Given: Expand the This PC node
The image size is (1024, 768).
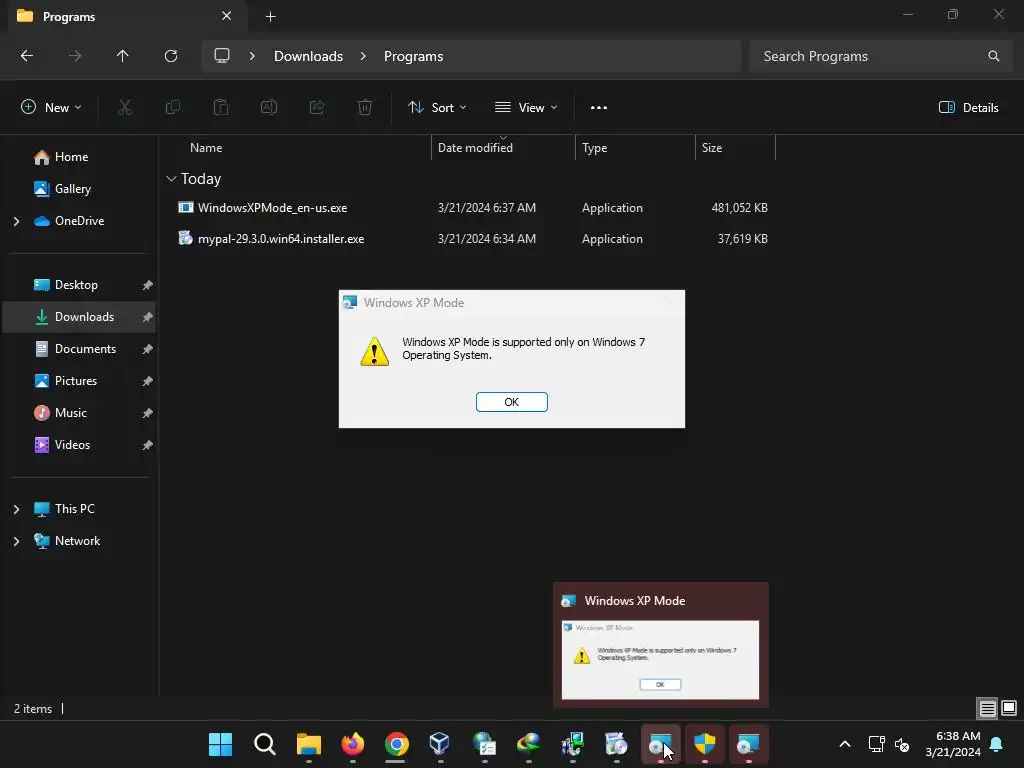Looking at the screenshot, I should click(x=16, y=509).
